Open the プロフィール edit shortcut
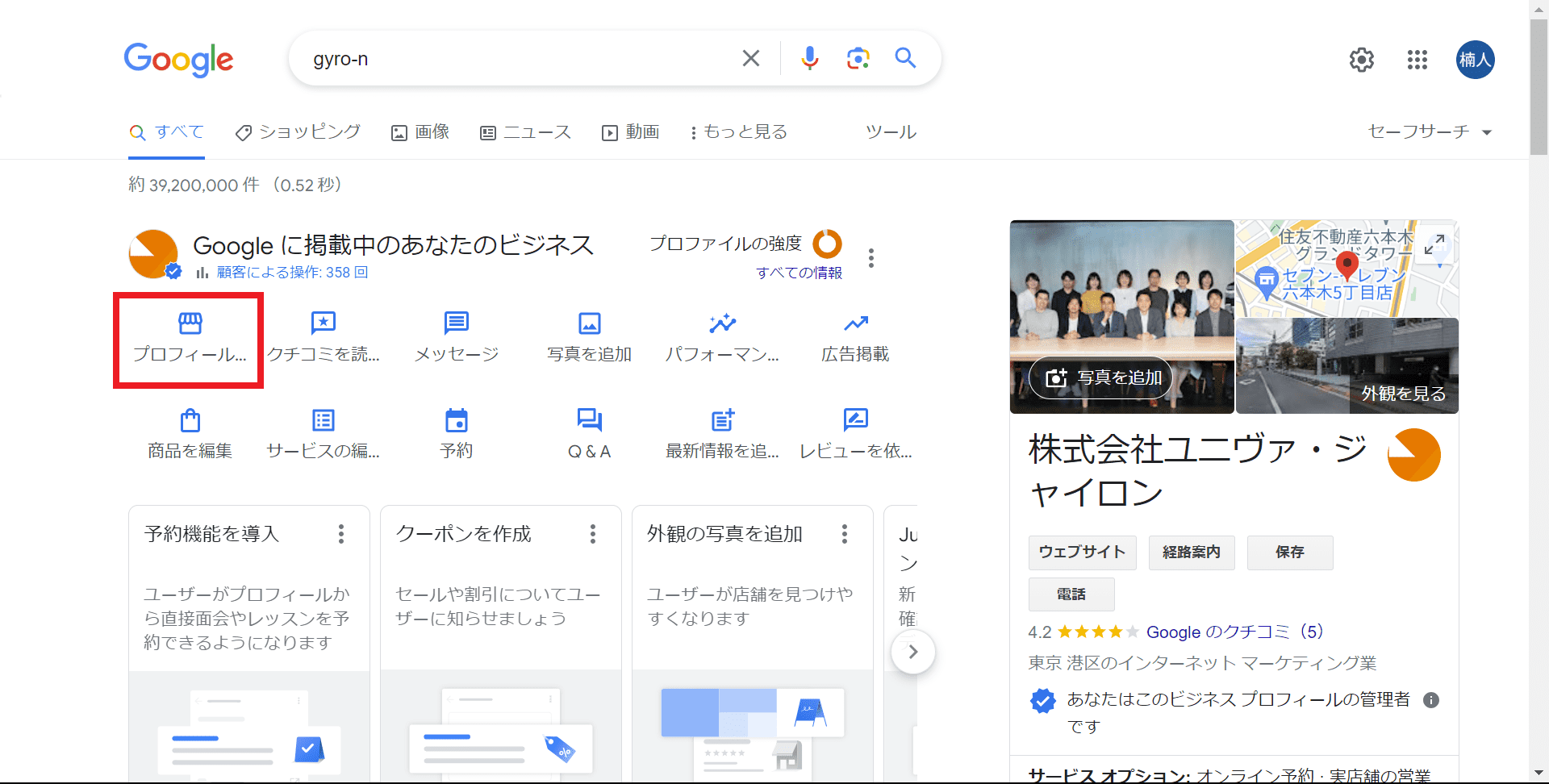 click(x=190, y=339)
